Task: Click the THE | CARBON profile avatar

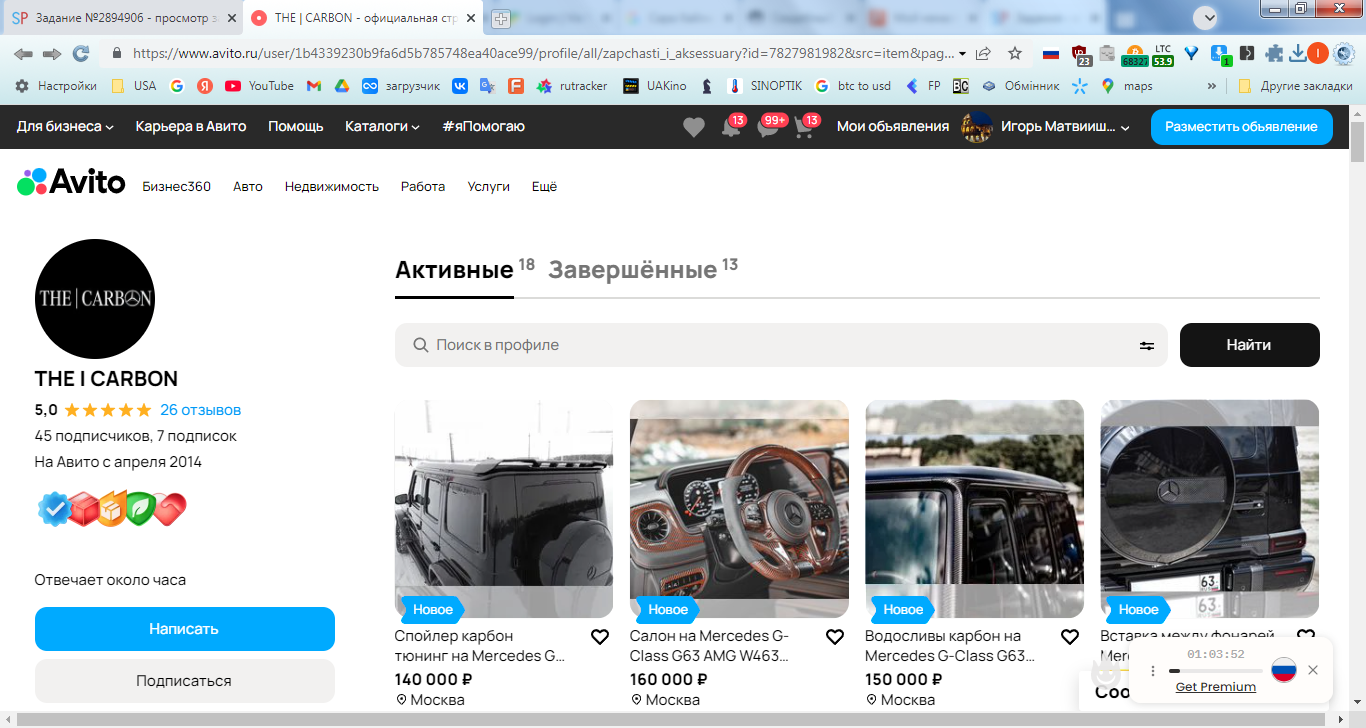Action: click(x=95, y=299)
